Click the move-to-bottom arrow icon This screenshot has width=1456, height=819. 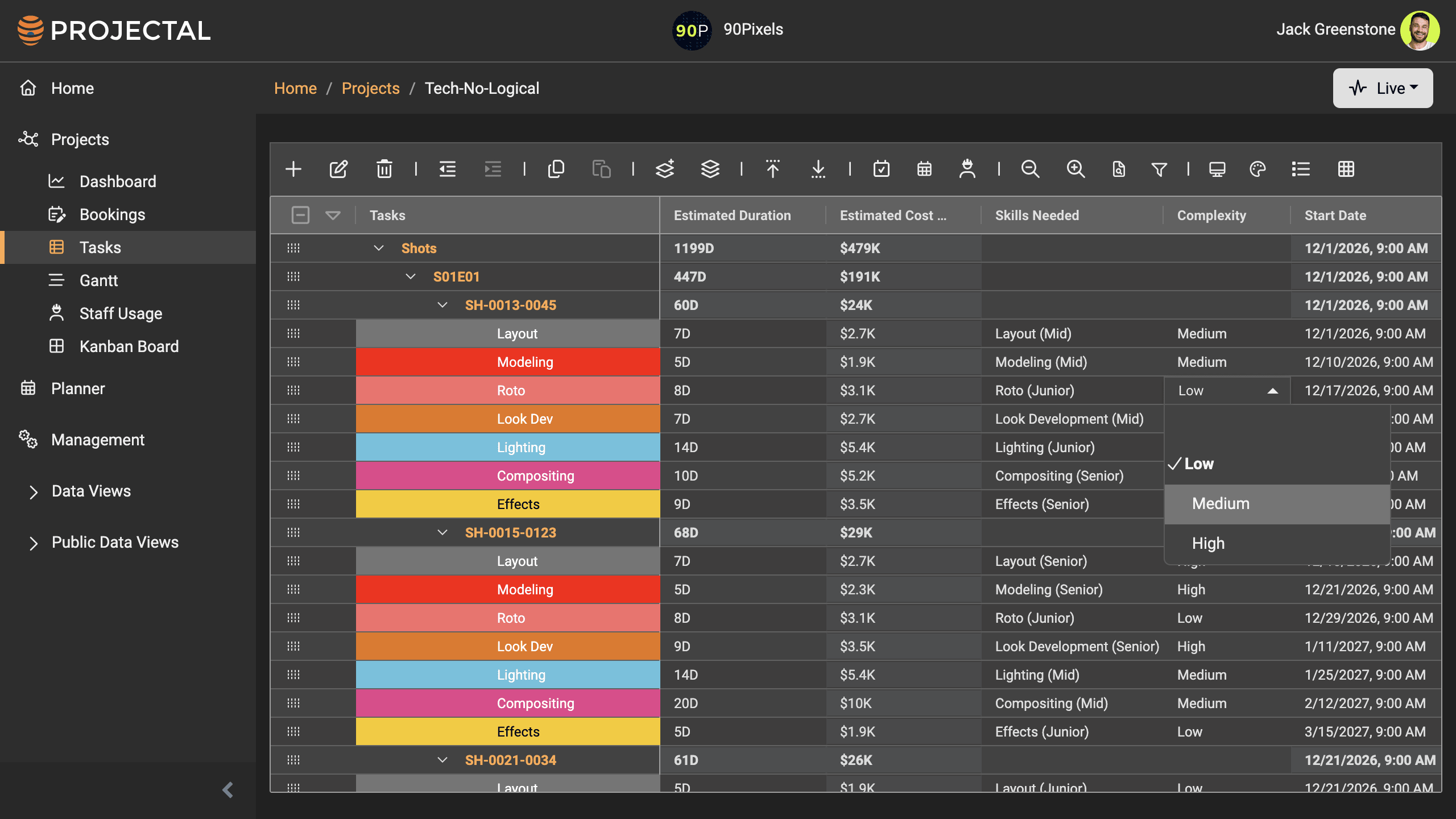point(818,169)
